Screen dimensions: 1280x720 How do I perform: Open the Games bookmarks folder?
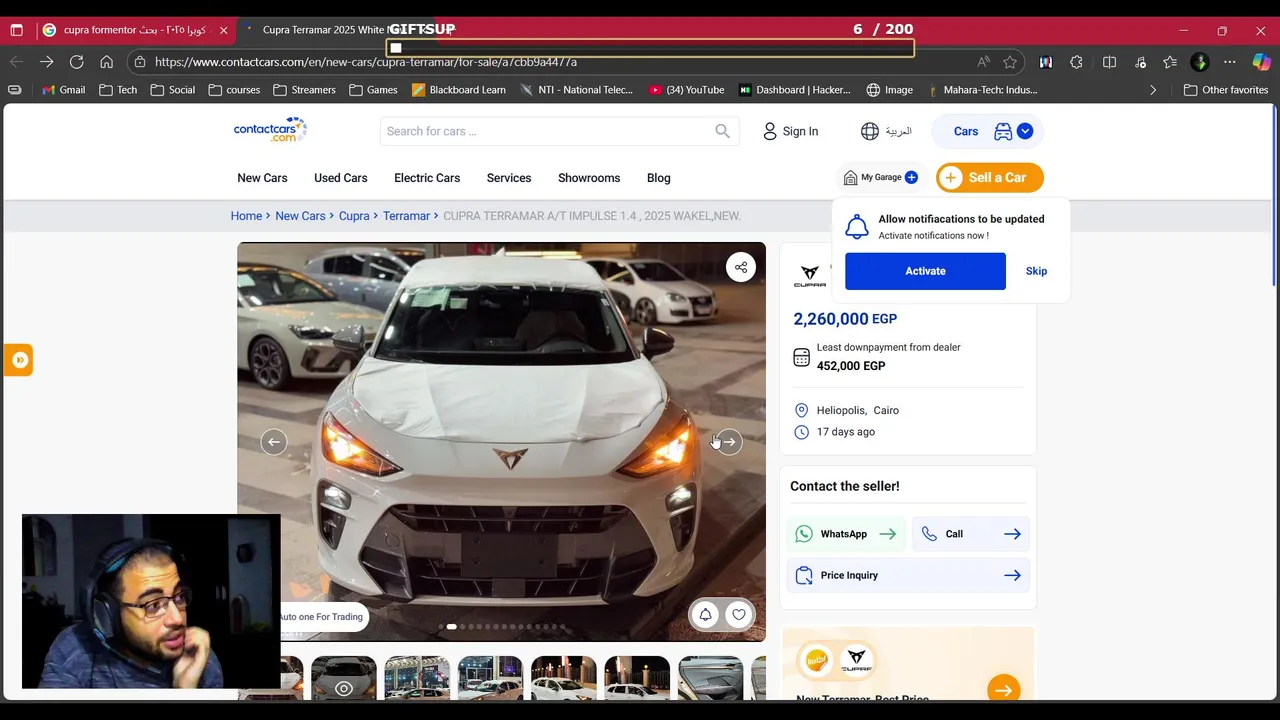[x=373, y=90]
